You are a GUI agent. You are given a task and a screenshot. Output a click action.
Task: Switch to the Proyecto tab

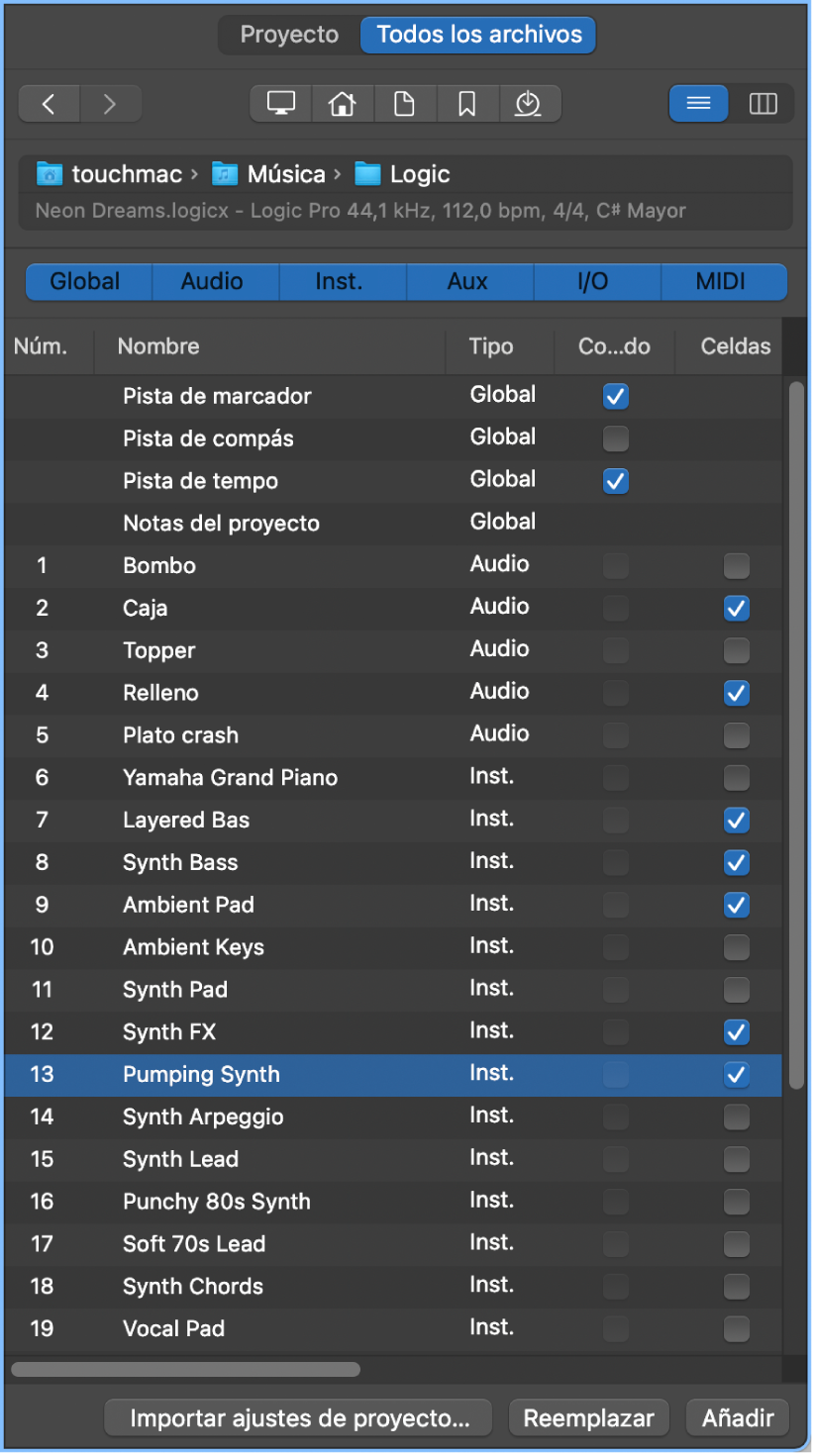click(x=289, y=35)
